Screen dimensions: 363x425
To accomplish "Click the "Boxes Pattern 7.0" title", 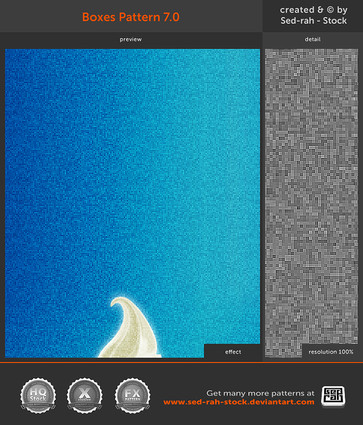I will click(131, 17).
